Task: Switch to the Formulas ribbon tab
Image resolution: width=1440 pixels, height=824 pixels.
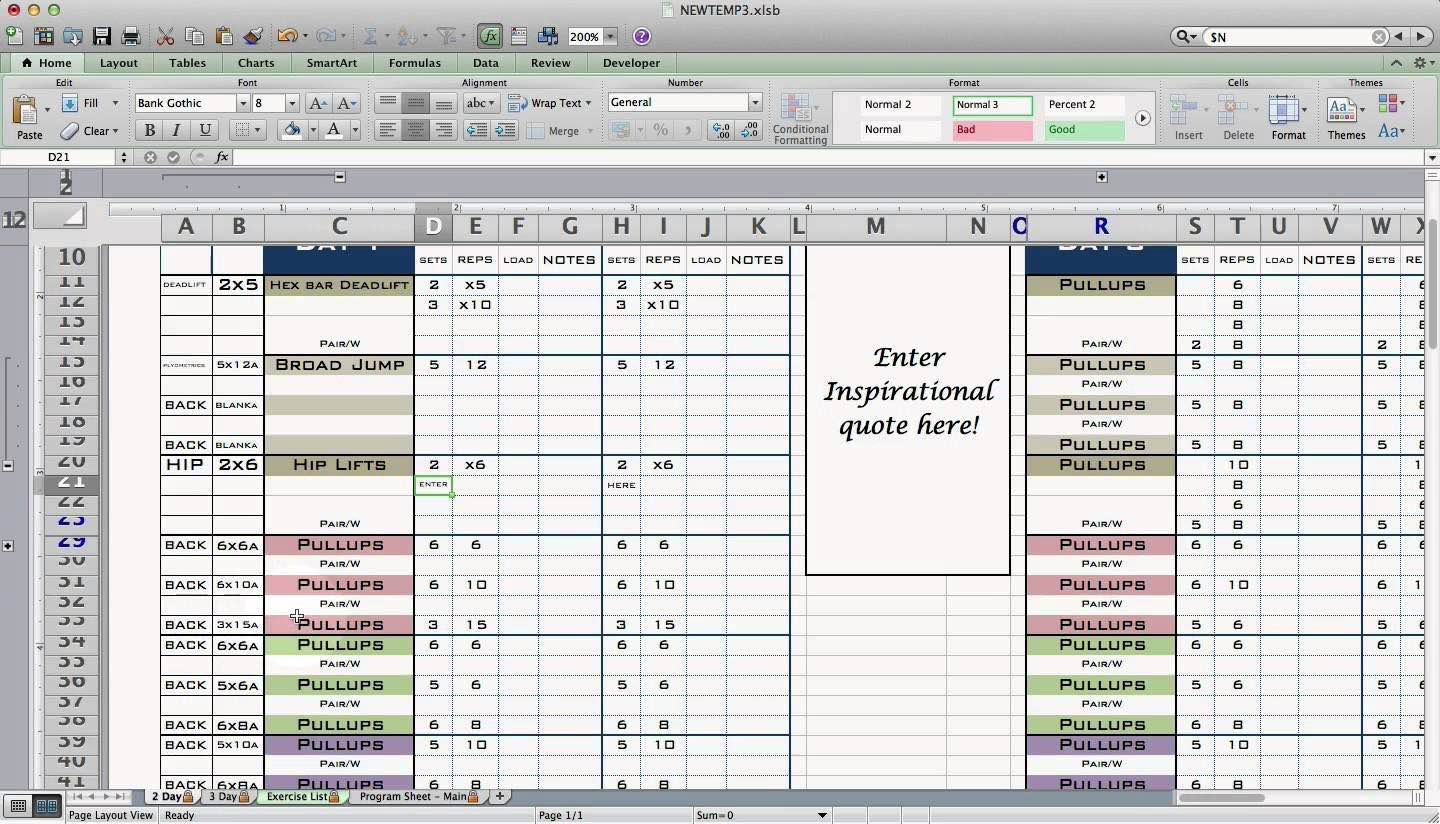Action: (x=414, y=63)
